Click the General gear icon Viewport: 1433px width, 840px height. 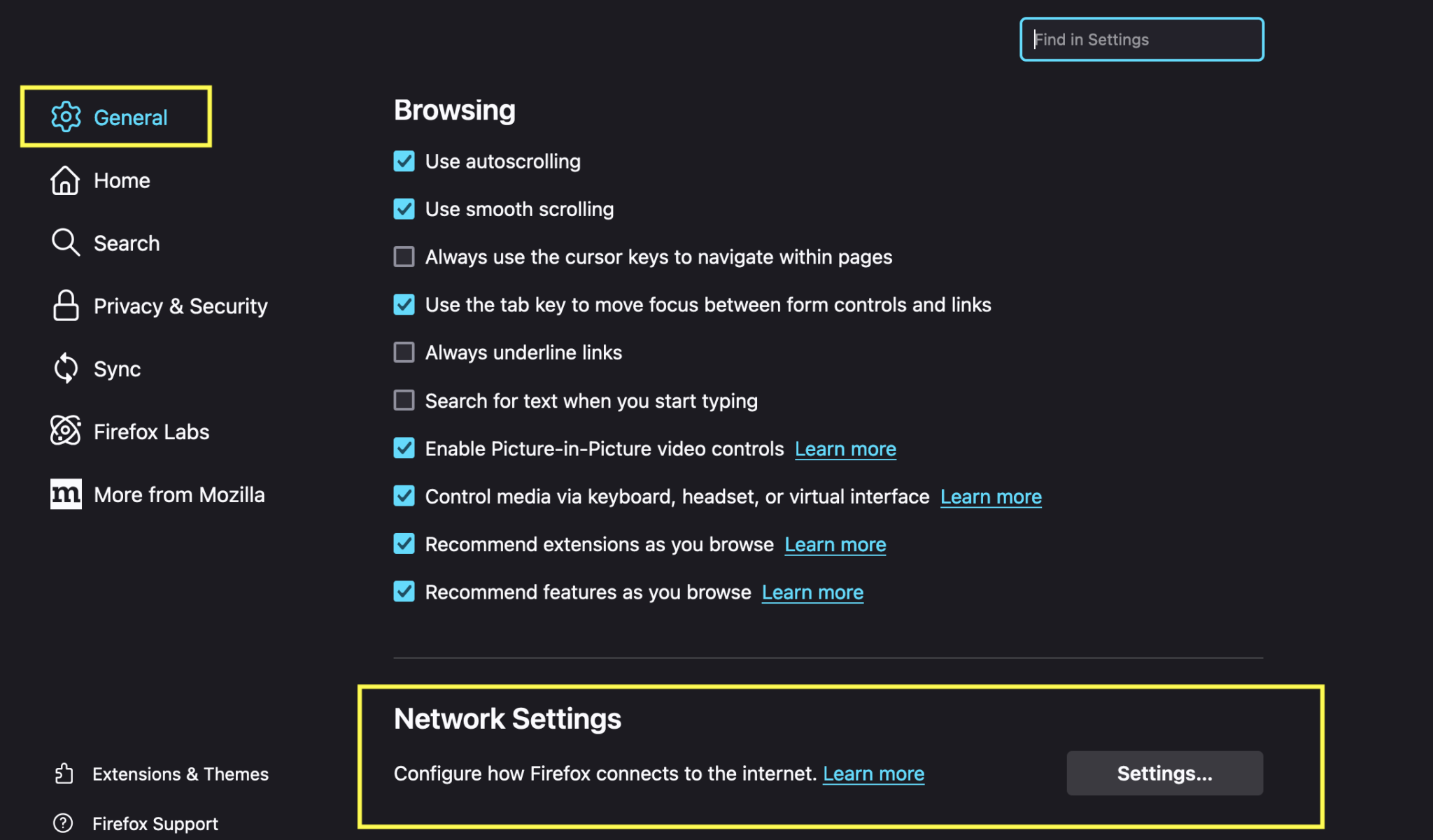click(66, 117)
